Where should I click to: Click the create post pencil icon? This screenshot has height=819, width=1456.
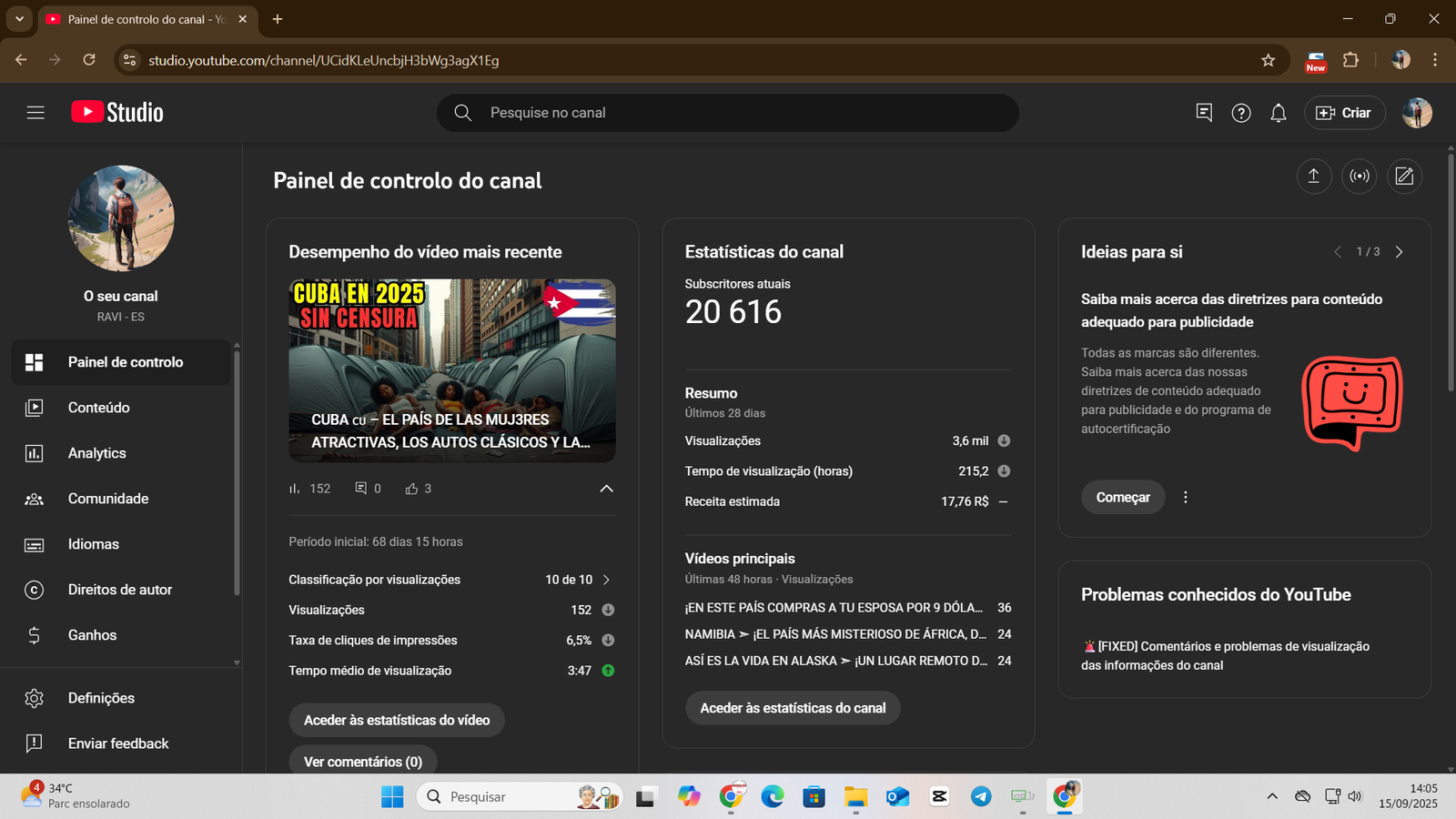[x=1404, y=177]
